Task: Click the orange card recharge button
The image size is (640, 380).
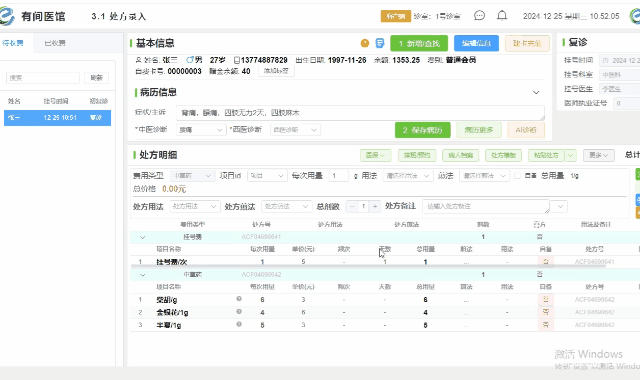Action: [527, 43]
